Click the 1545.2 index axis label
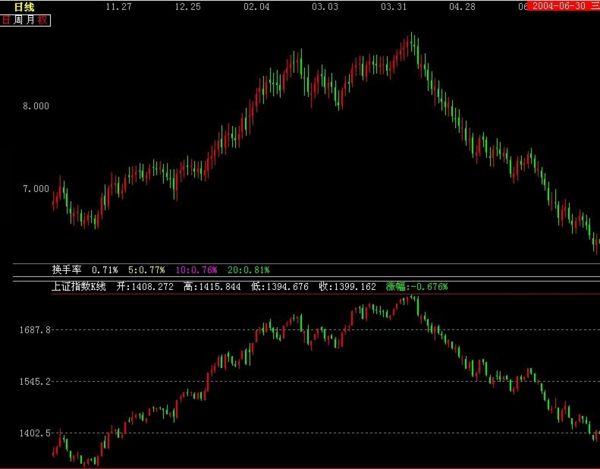The image size is (600, 469). pos(35,381)
